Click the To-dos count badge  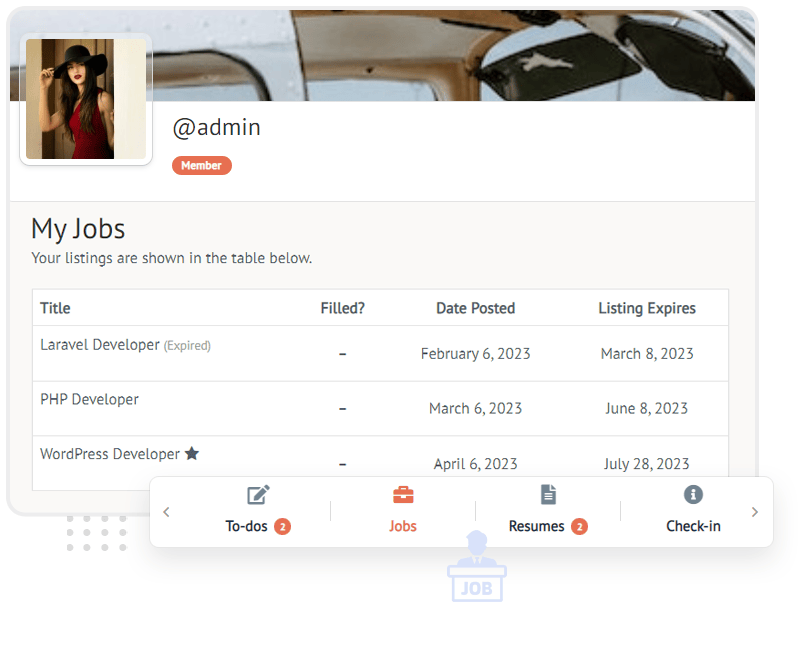[282, 526]
